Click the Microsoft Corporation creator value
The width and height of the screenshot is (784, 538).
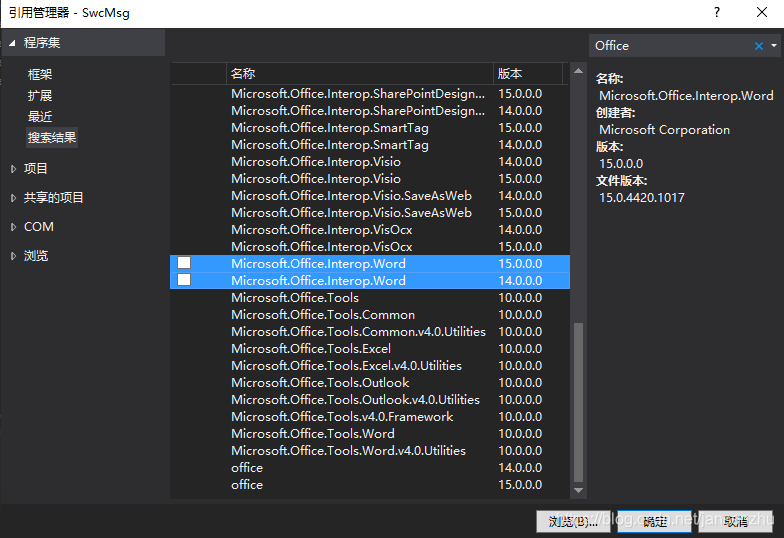click(x=664, y=130)
